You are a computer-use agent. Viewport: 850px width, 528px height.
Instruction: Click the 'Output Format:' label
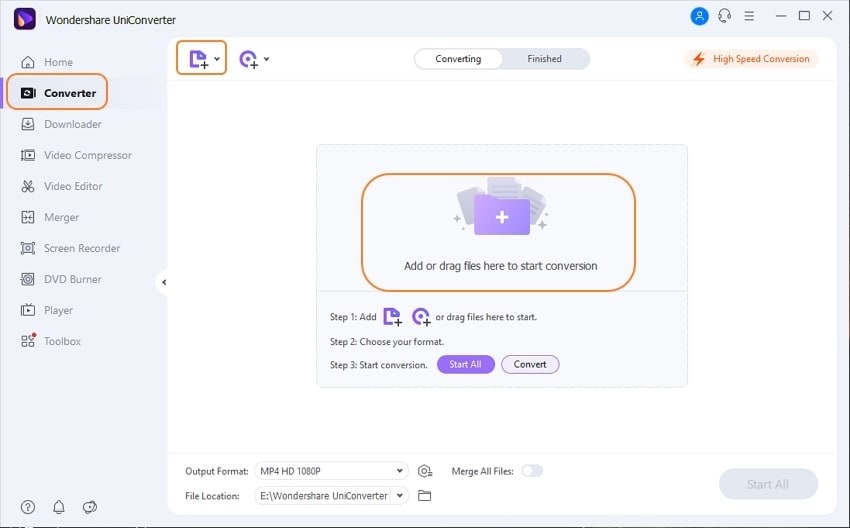[217, 471]
